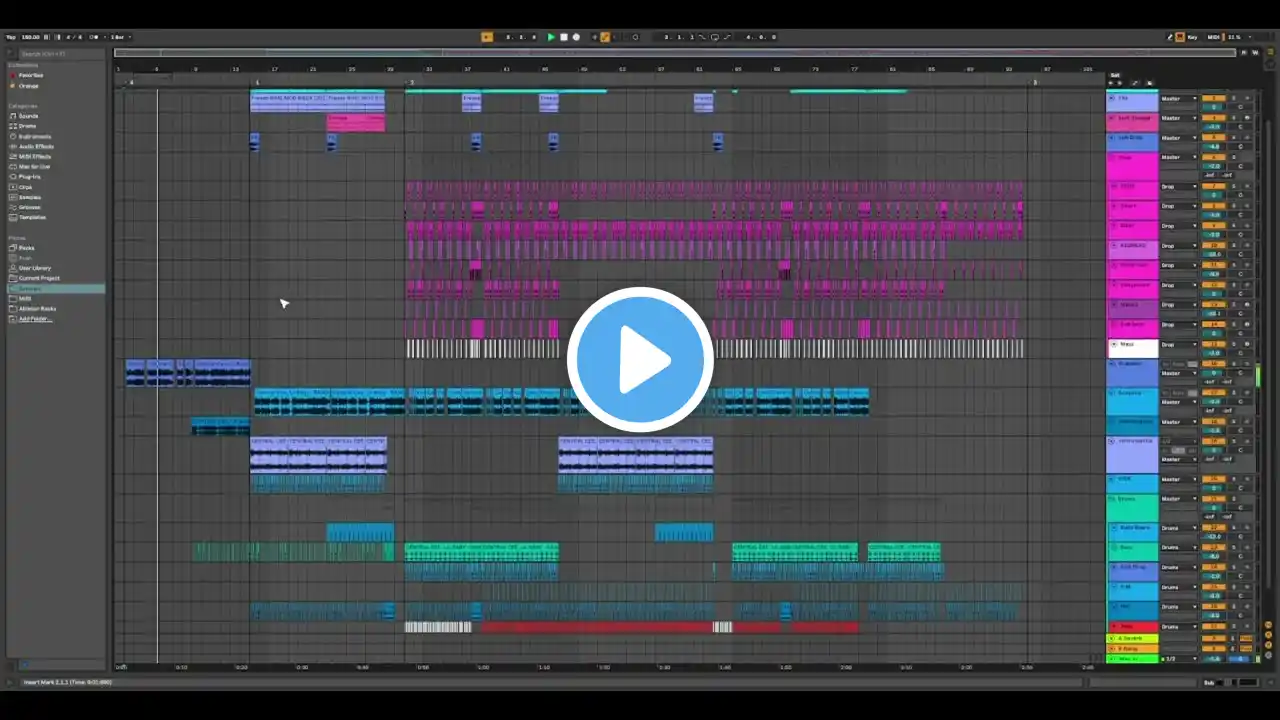Toggle the MIDI map mode switch

(x=1213, y=37)
